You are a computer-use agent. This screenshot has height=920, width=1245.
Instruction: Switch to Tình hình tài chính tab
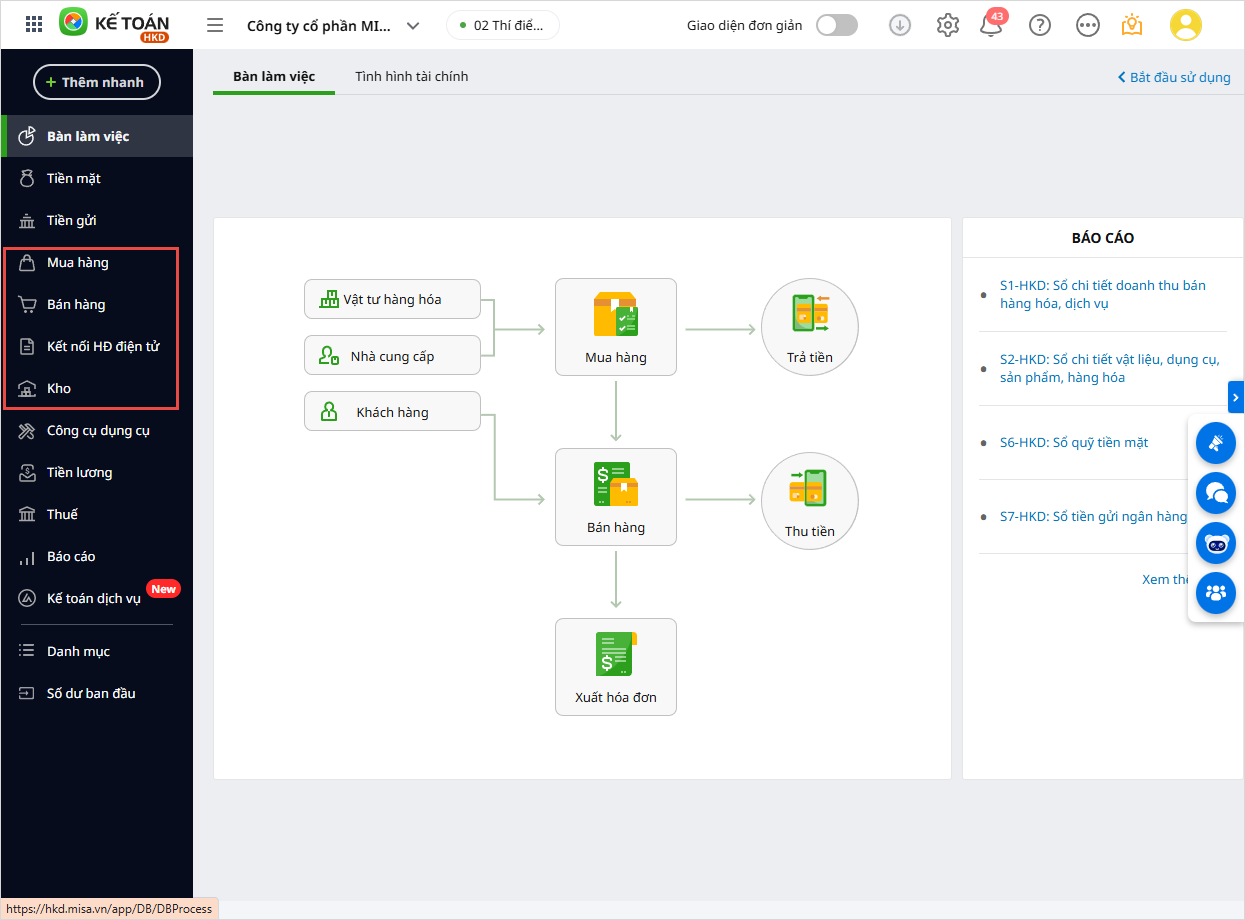coord(411,76)
